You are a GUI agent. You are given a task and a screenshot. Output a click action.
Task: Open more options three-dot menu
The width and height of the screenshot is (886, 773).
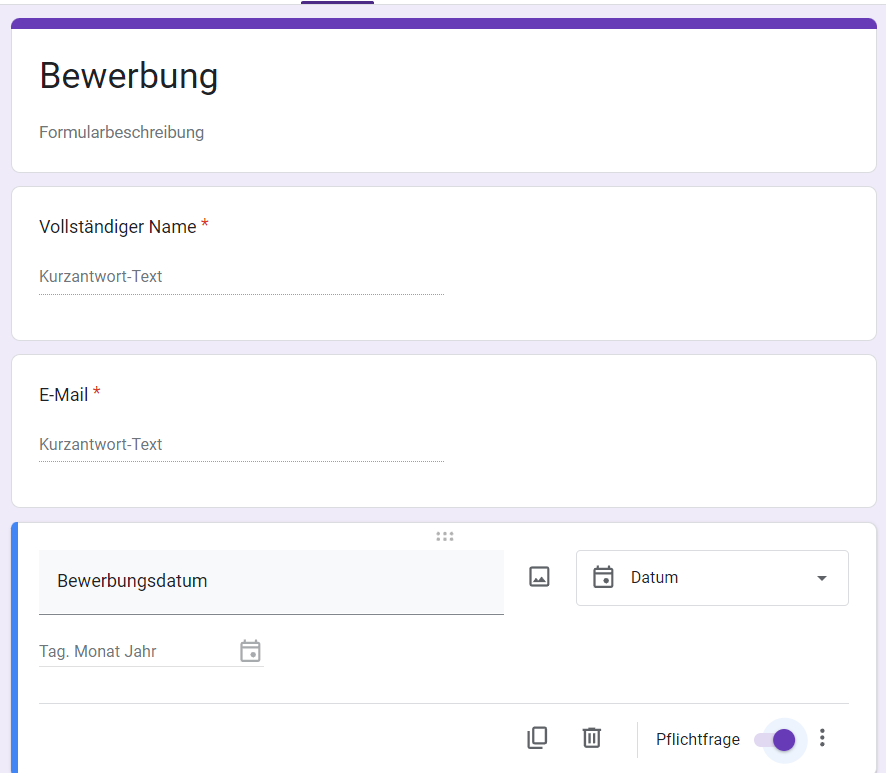[x=822, y=738]
